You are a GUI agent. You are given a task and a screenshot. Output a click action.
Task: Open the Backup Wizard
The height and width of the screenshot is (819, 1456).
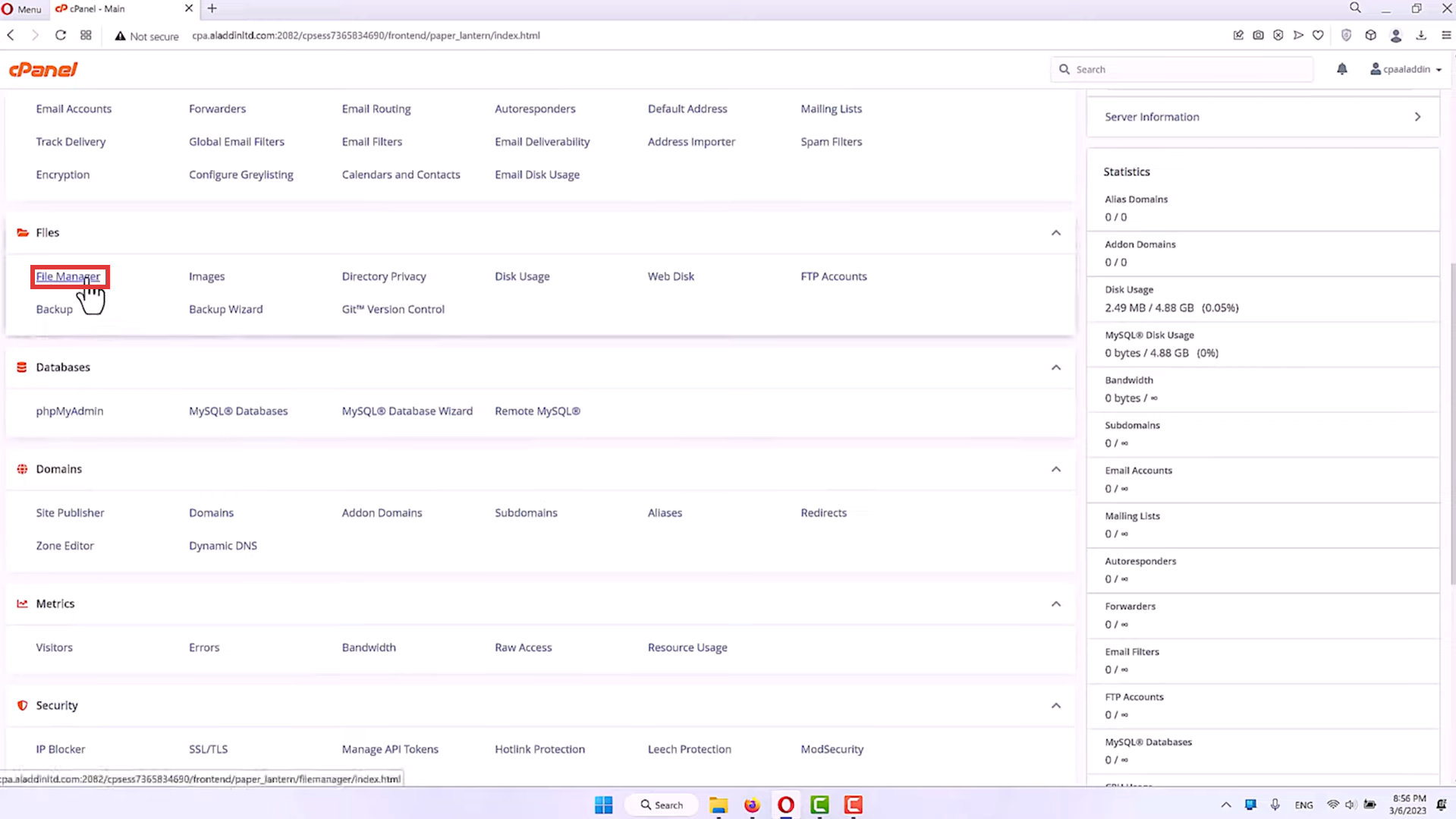coord(226,310)
